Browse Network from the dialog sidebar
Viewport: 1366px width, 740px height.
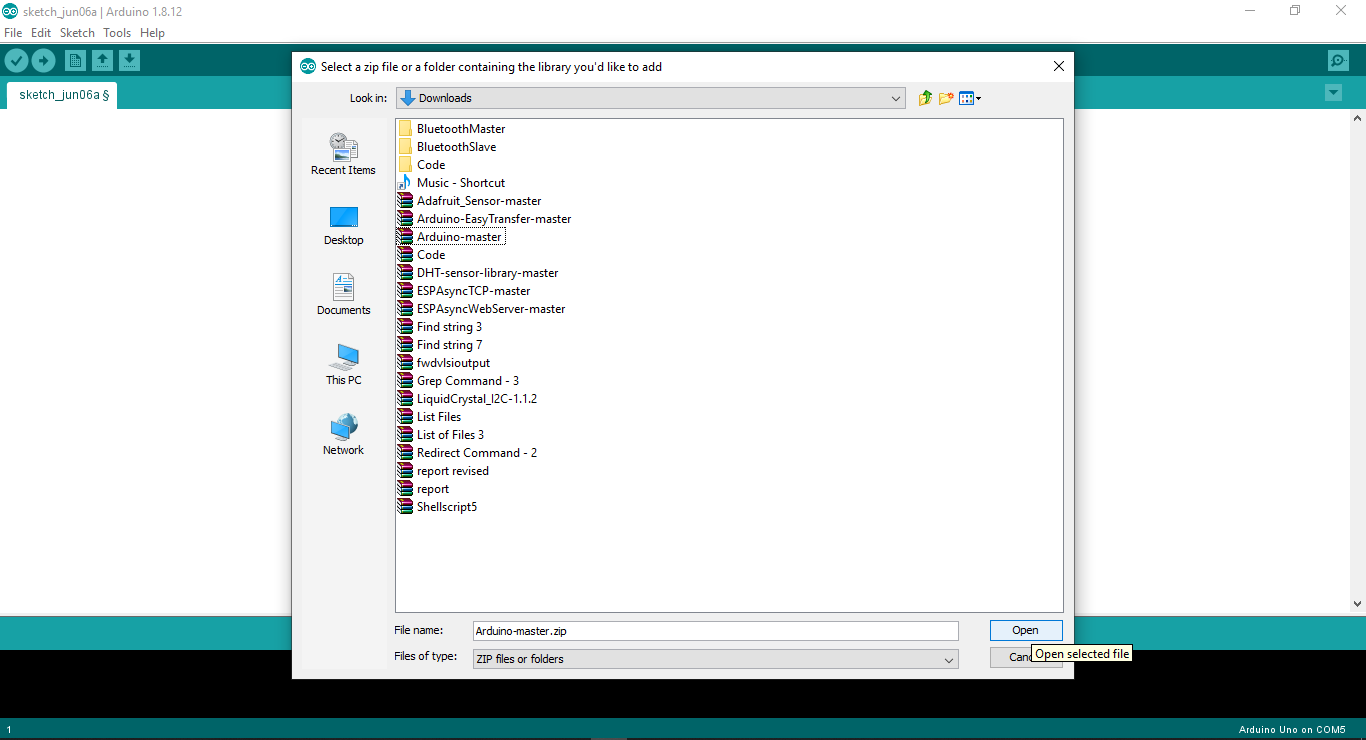click(x=343, y=435)
